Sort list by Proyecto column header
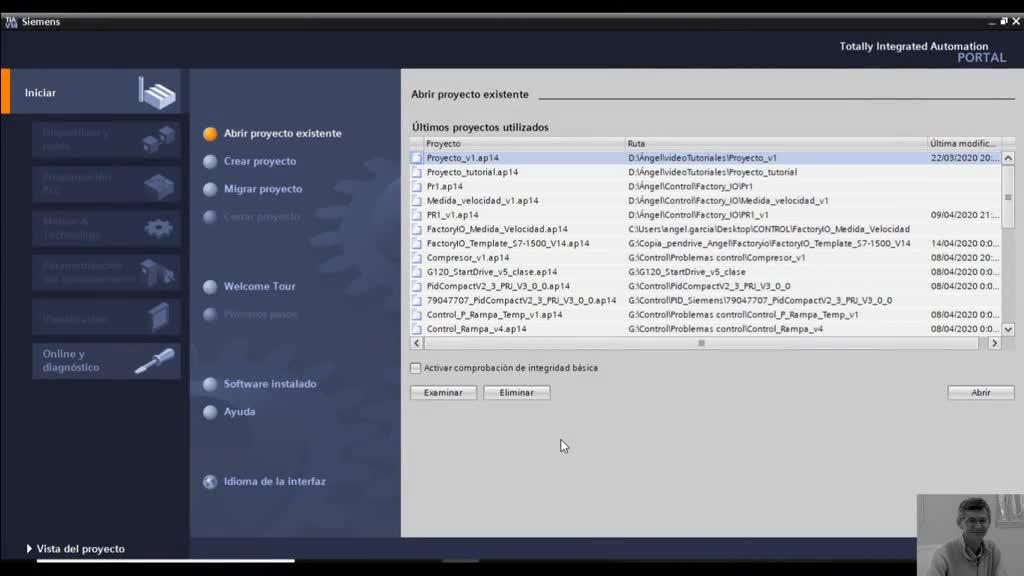The width and height of the screenshot is (1024, 576). pyautogui.click(x=525, y=143)
